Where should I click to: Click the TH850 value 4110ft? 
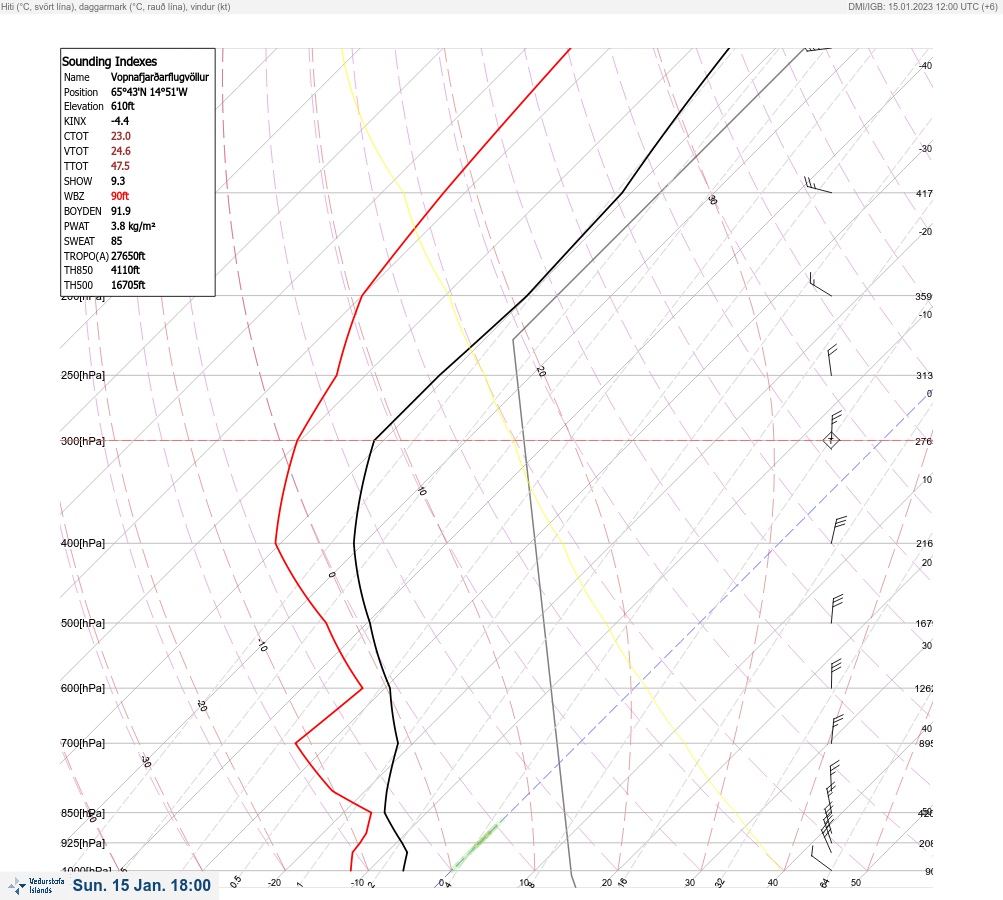tap(125, 270)
